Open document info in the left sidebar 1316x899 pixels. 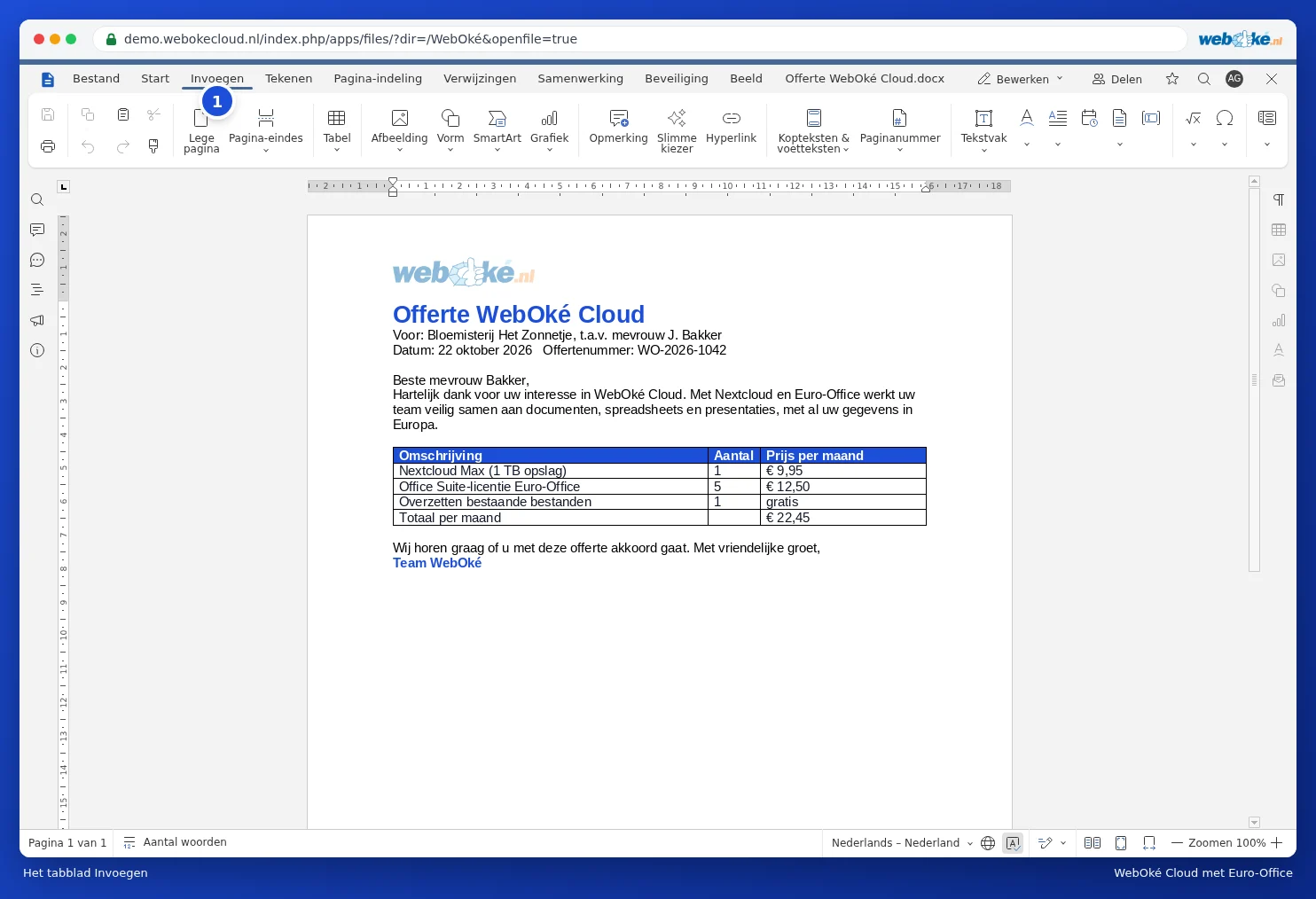[37, 350]
